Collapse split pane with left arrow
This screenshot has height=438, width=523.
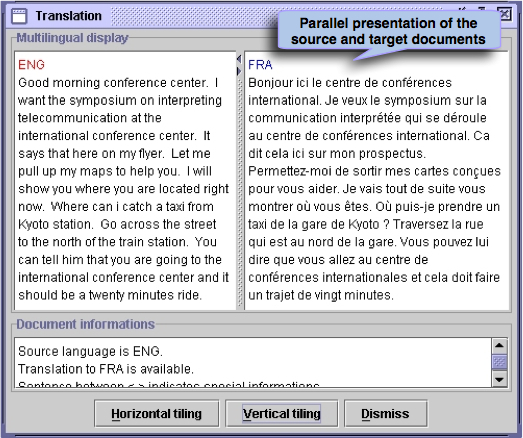(x=239, y=59)
